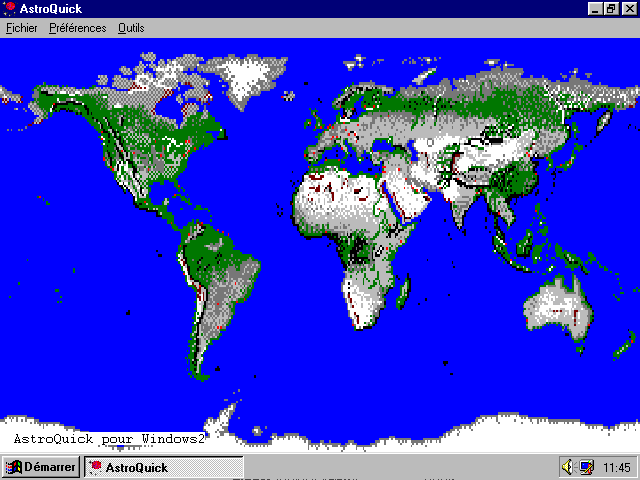The image size is (640, 480).
Task: Click the AstroQuick title bar text
Action: [51, 8]
